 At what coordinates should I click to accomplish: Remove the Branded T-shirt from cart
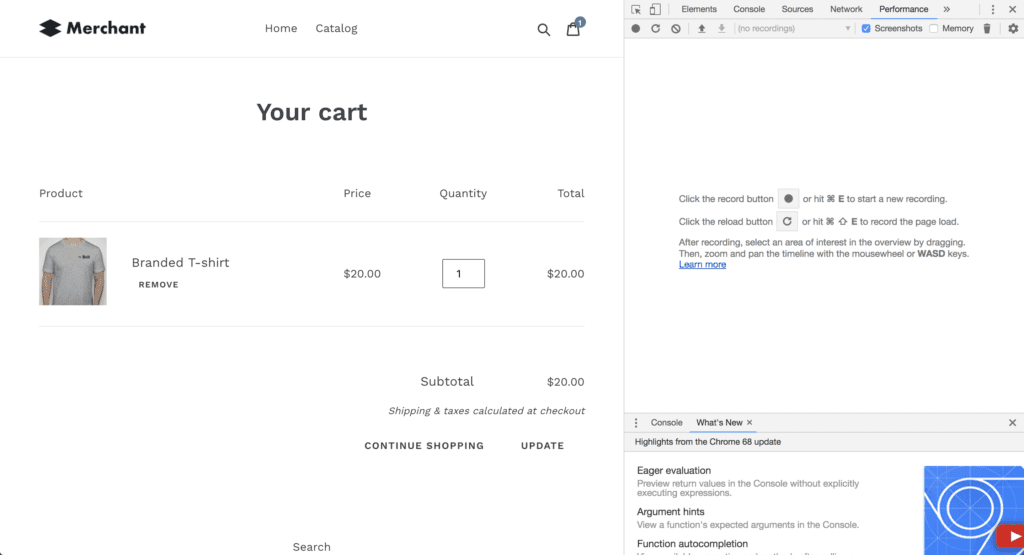point(159,285)
